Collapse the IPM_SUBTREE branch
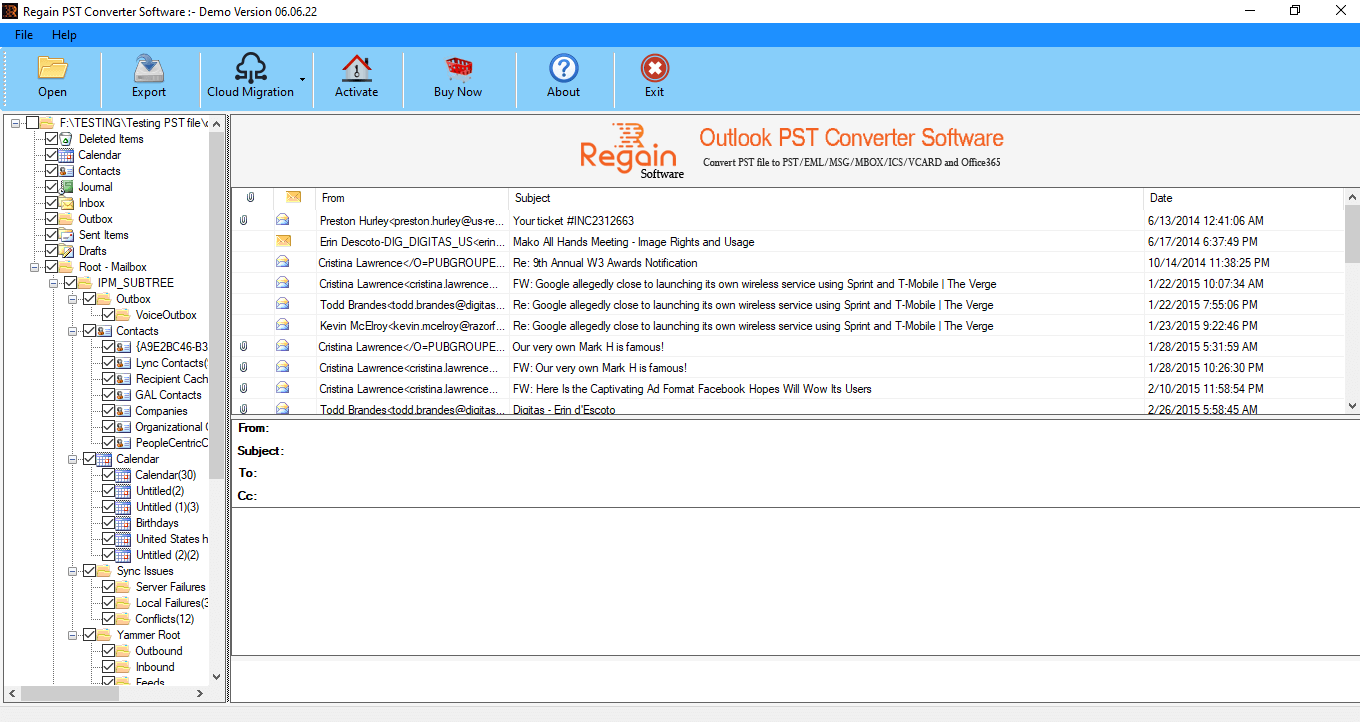The height and width of the screenshot is (722, 1360). (52, 282)
